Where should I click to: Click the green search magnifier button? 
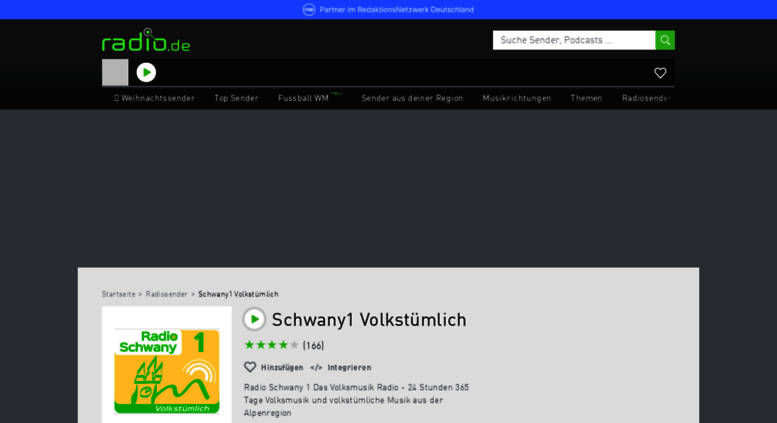(665, 40)
